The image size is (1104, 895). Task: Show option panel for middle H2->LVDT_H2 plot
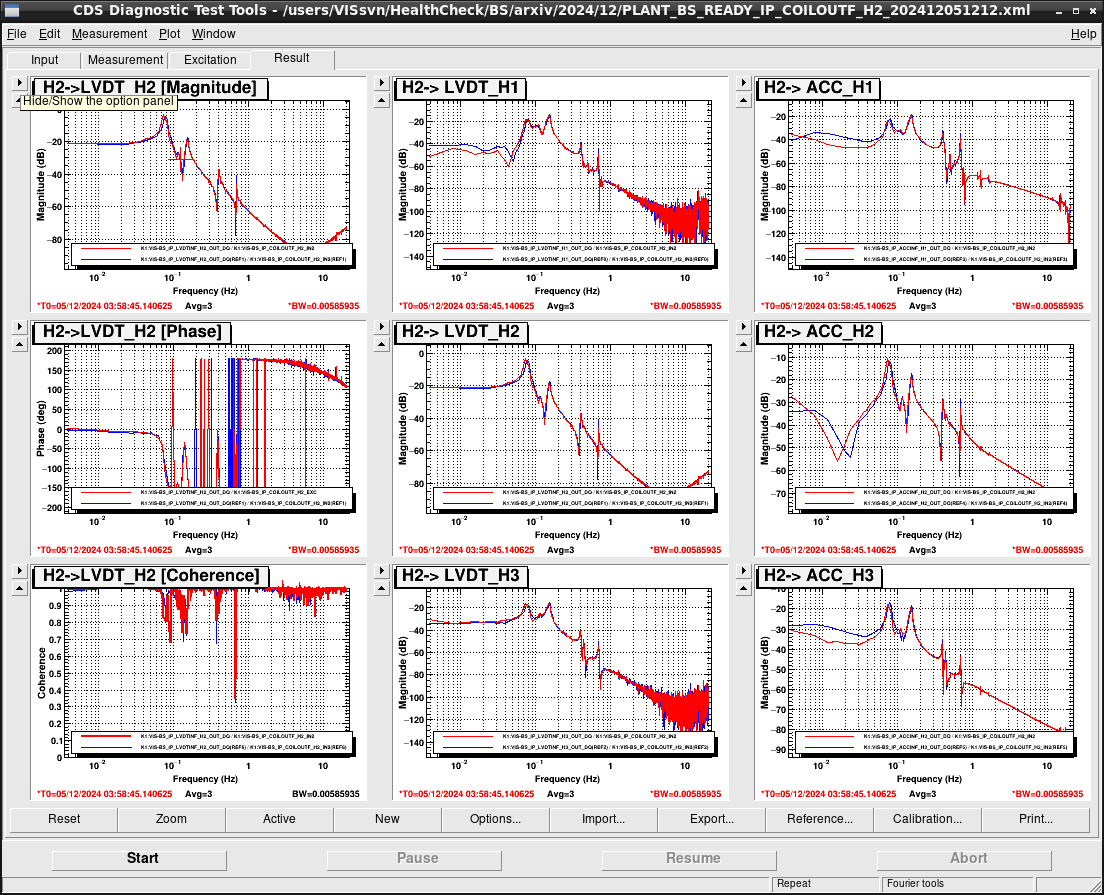382,327
